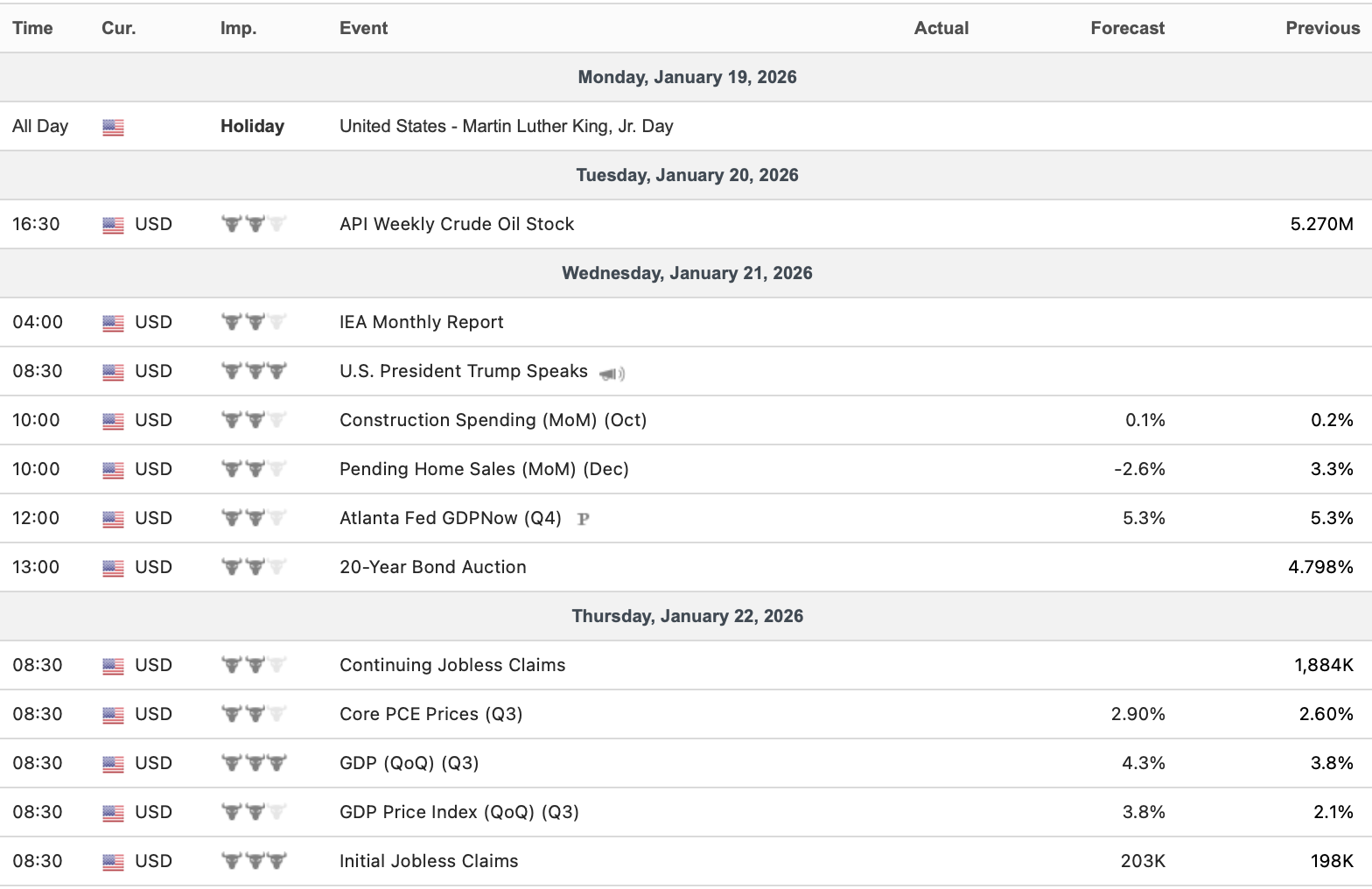Click bull importance icons for Initial Jobless Claims
Viewport: 1372px width, 889px height.
coord(254,861)
